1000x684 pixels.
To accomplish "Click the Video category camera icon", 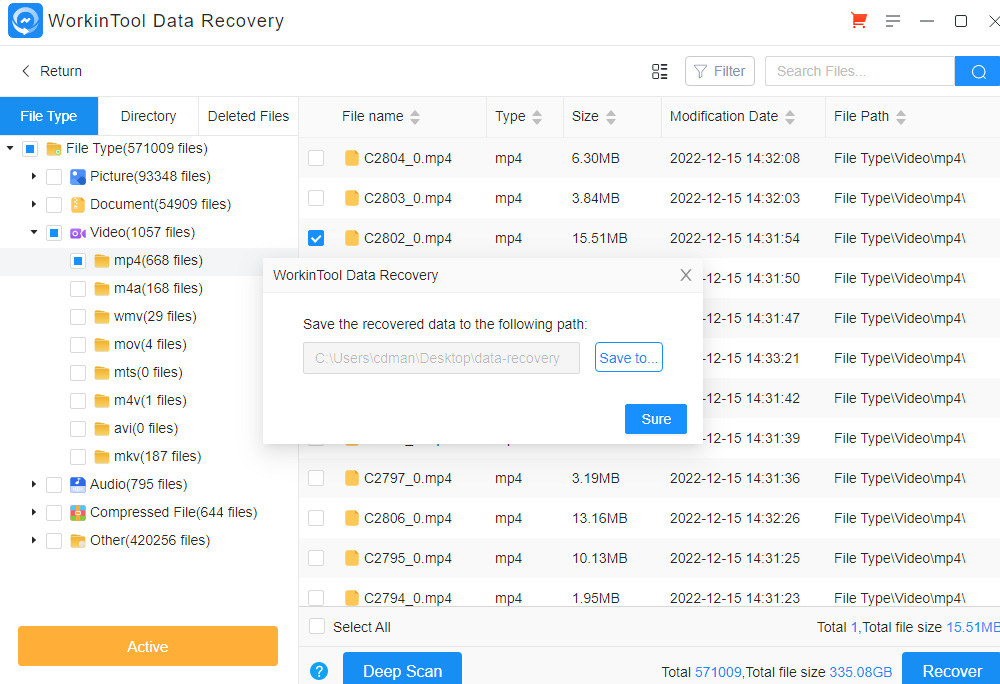I will click(x=78, y=233).
